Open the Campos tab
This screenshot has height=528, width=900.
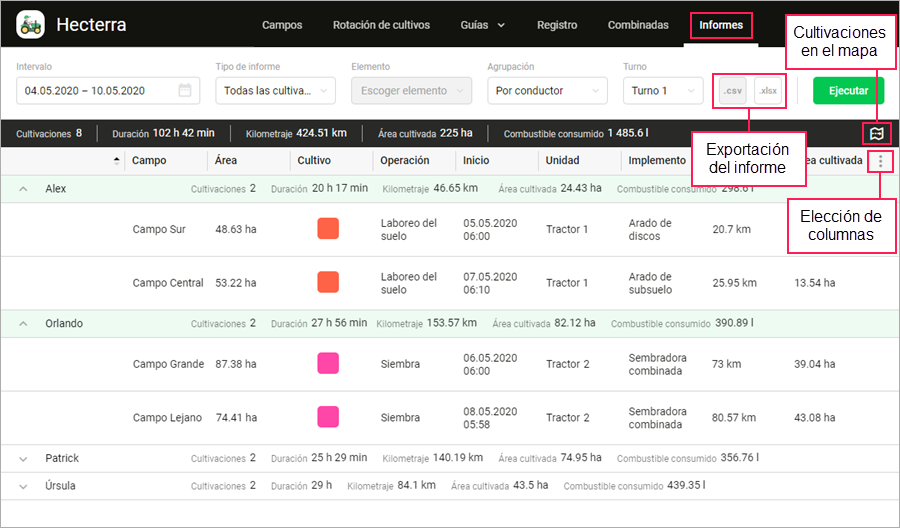[x=282, y=25]
